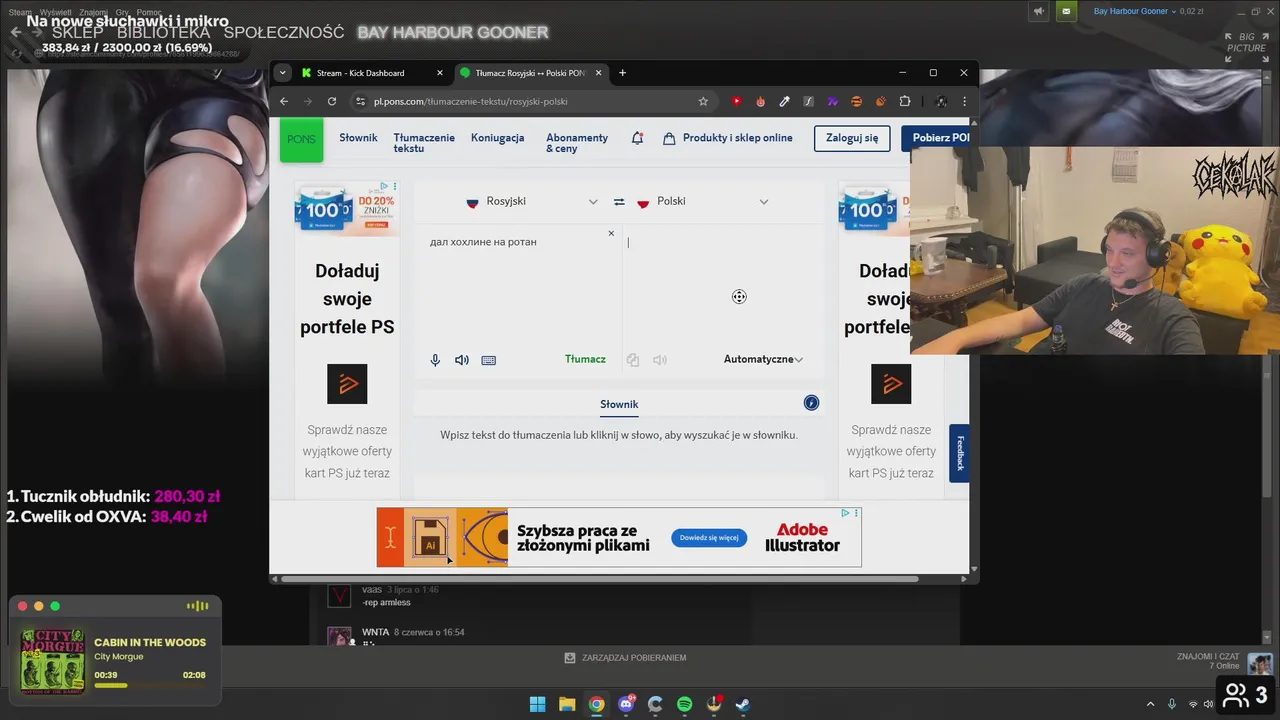
Task: Open Produkty i sklep online
Action: point(728,138)
